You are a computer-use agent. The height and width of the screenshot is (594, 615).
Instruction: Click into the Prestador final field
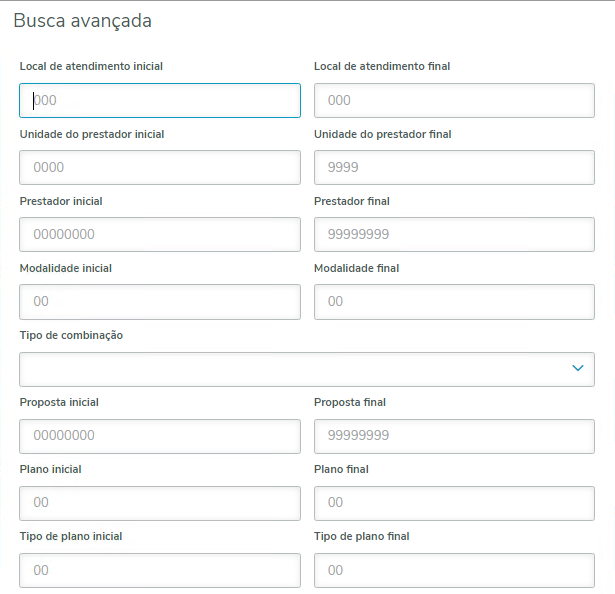tap(454, 234)
